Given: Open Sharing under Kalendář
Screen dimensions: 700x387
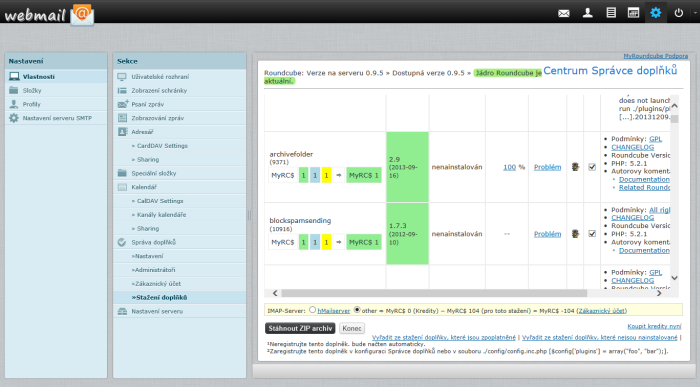Looking at the screenshot, I should pyautogui.click(x=179, y=228).
